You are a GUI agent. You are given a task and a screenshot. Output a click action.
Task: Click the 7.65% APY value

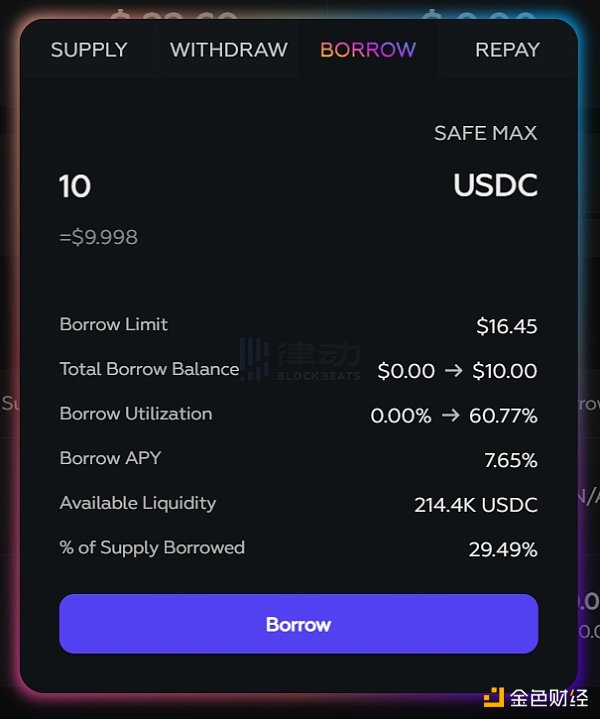click(510, 460)
